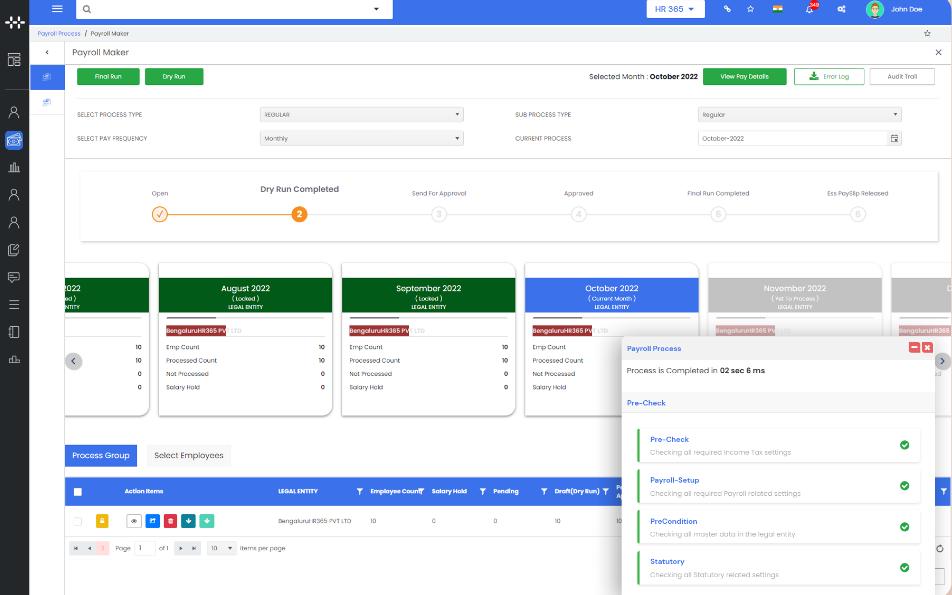Click the Dry Run Completed step marker

[299, 214]
